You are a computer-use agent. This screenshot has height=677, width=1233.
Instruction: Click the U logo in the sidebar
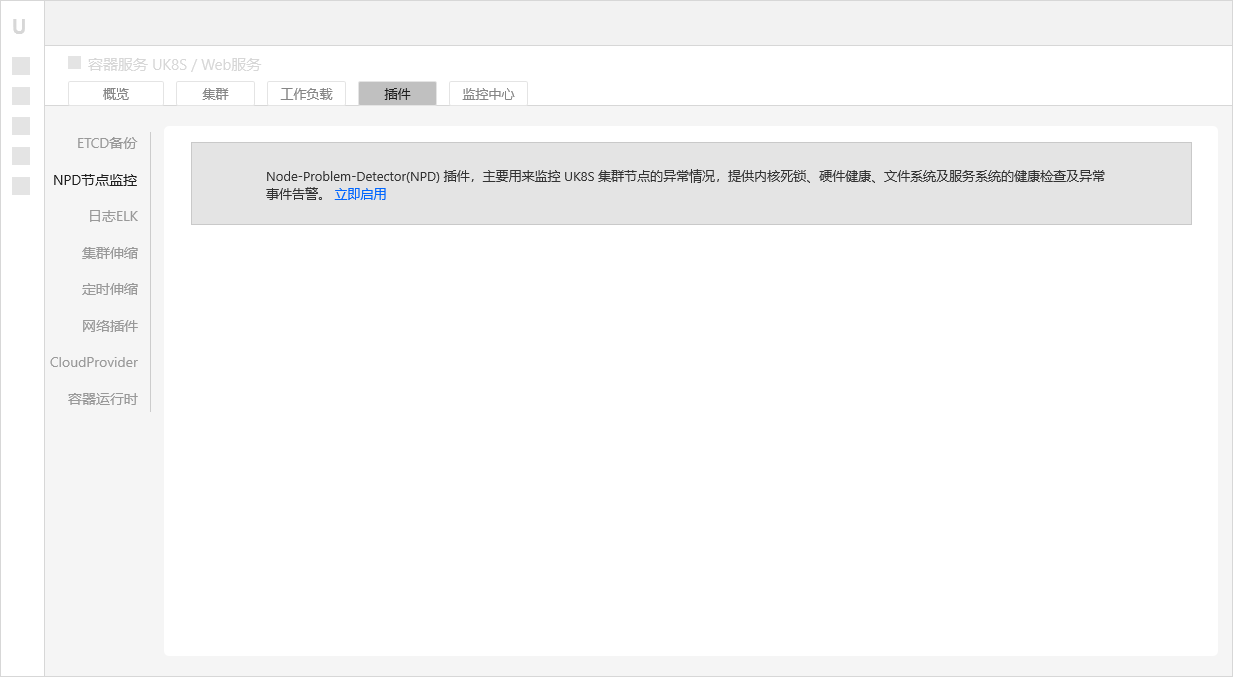pos(19,27)
